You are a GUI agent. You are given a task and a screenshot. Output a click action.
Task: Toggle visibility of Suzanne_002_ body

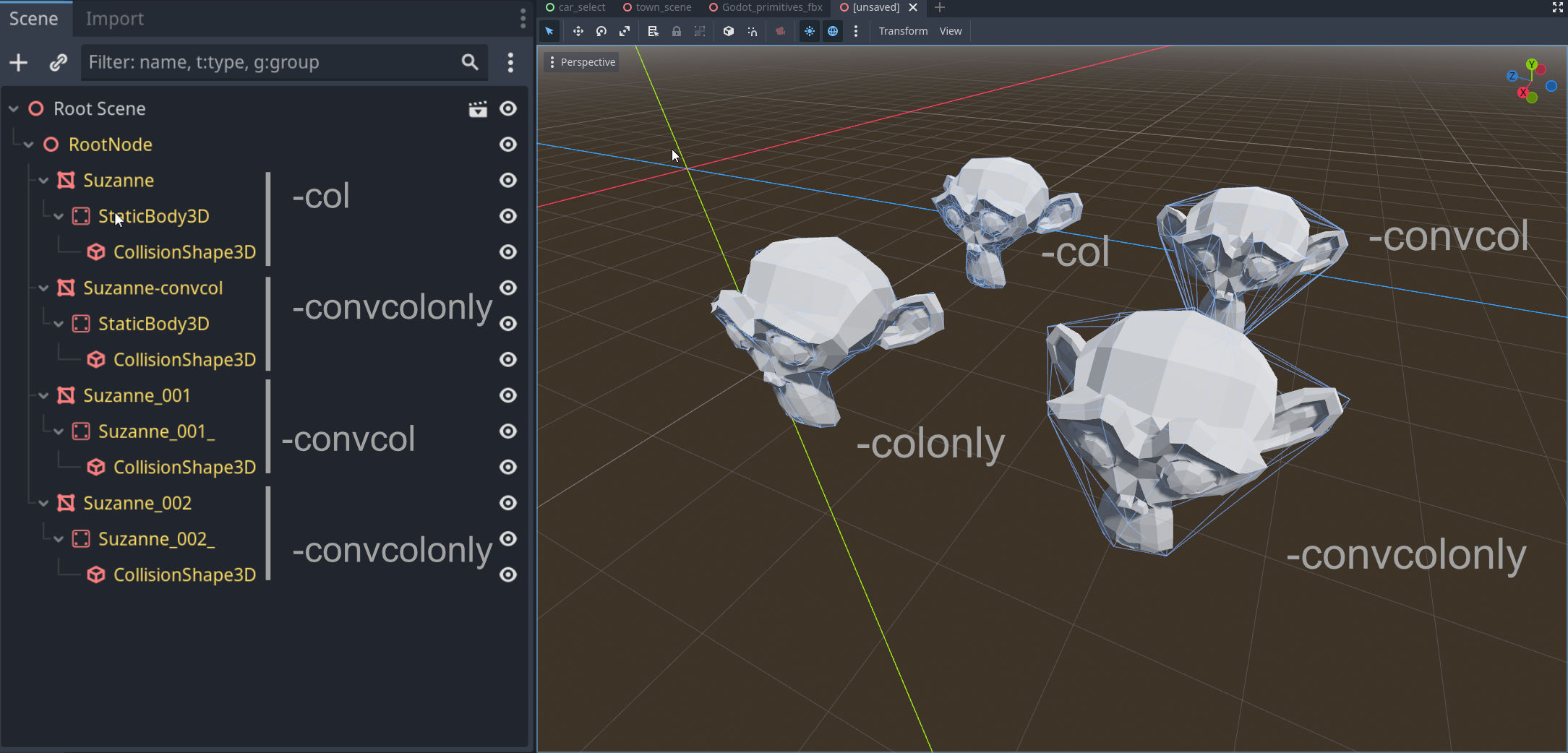coord(508,539)
